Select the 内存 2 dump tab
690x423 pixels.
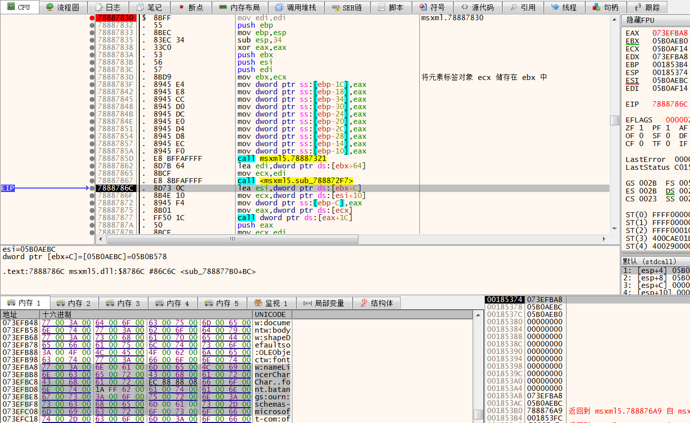75,303
